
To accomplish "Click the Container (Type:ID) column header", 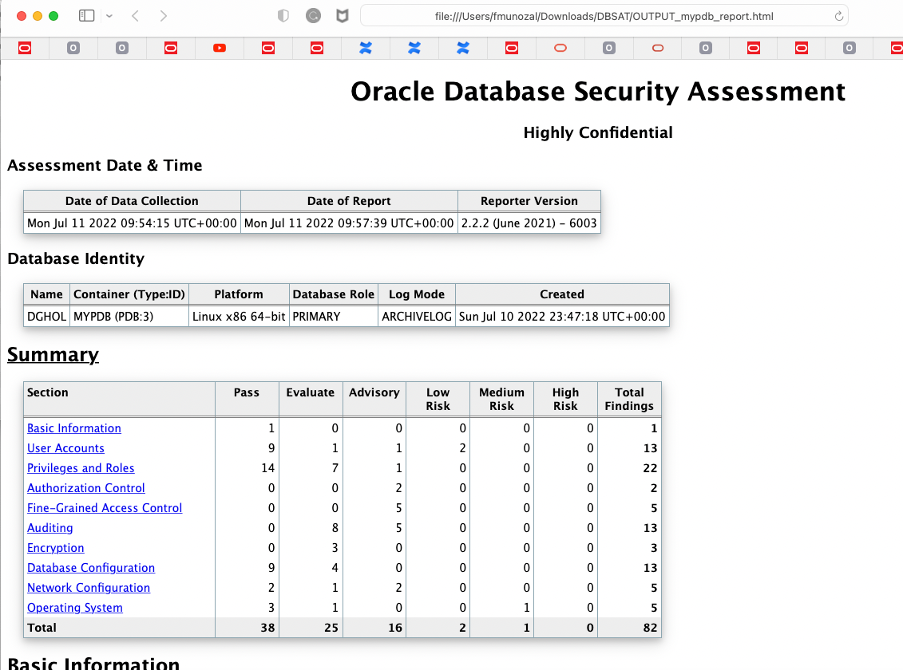I will [x=129, y=295].
